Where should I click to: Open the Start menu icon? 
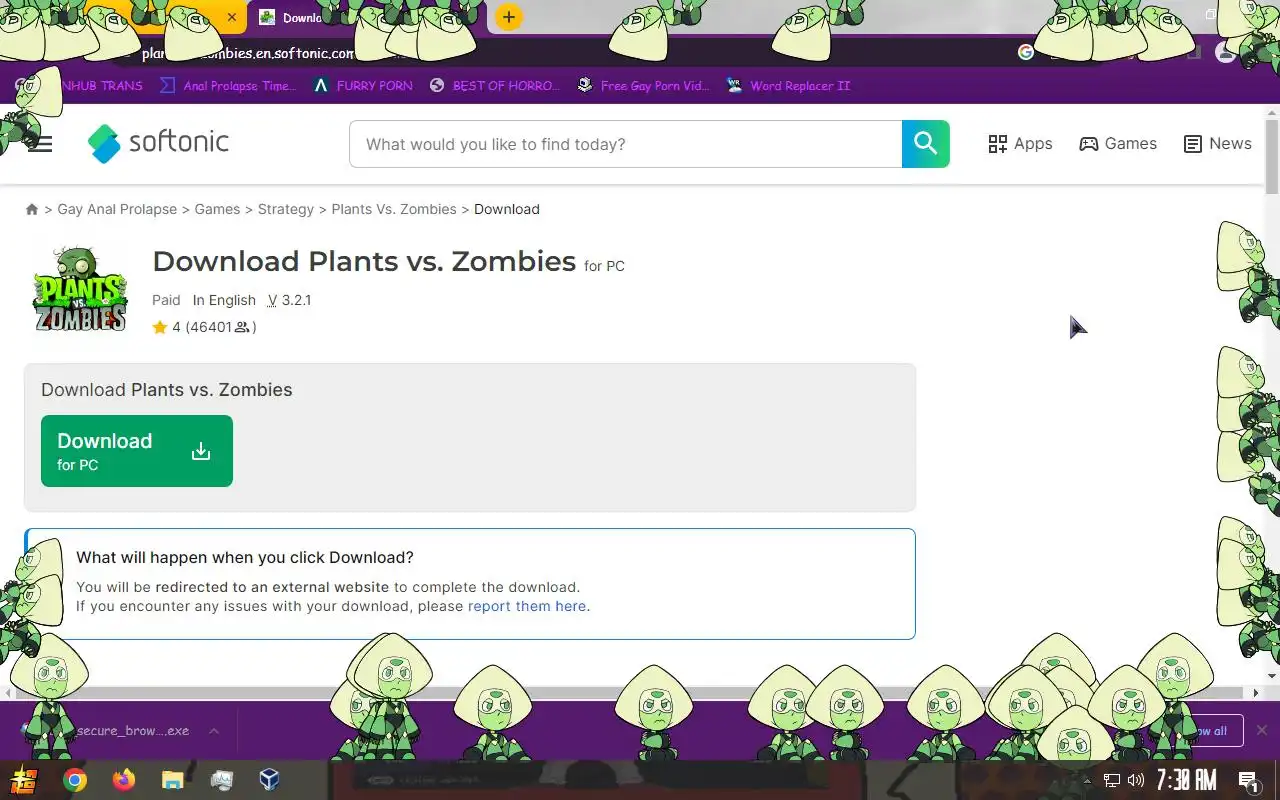point(25,780)
